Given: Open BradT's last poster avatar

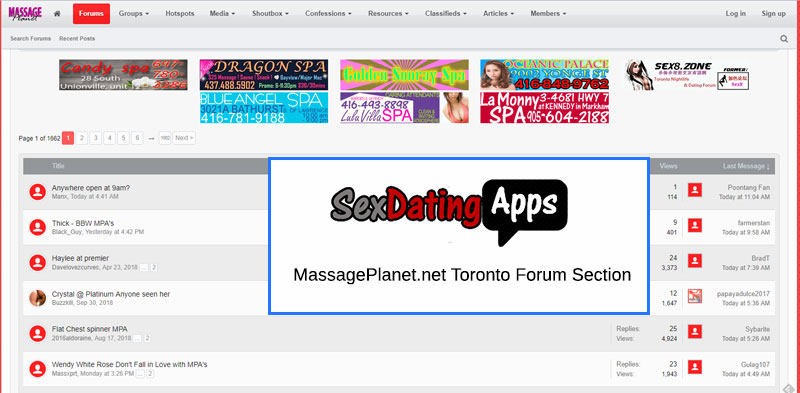Looking at the screenshot, I should click(x=695, y=261).
